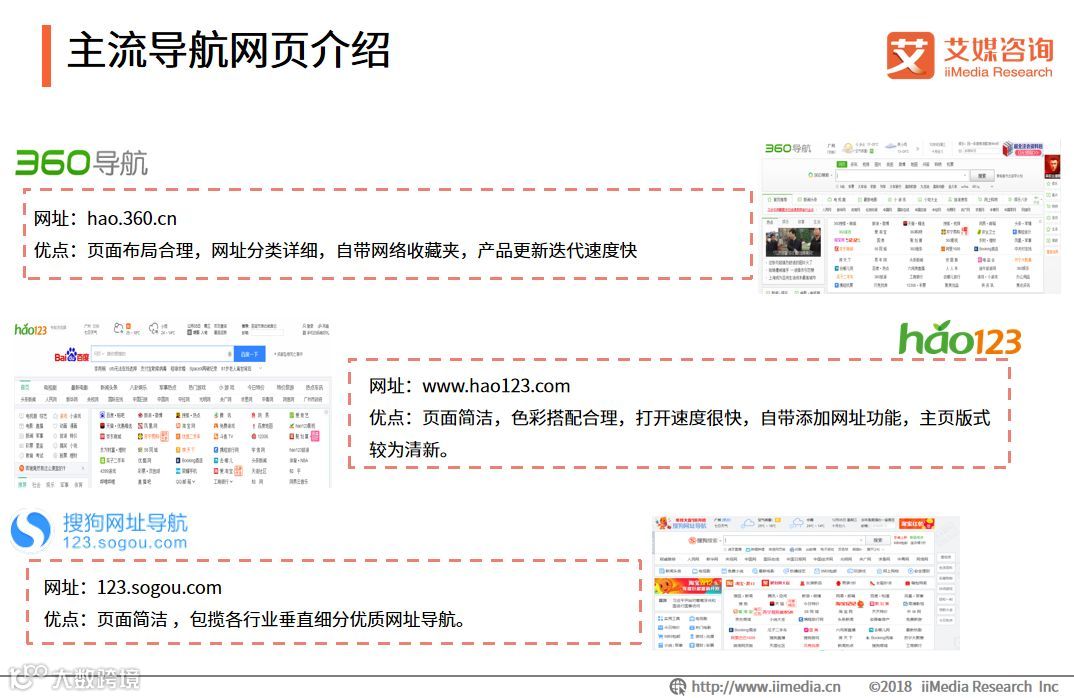This screenshot has height=698, width=1074.
Task: Open the http://www.iimedia.cn footer link
Action: click(x=766, y=686)
